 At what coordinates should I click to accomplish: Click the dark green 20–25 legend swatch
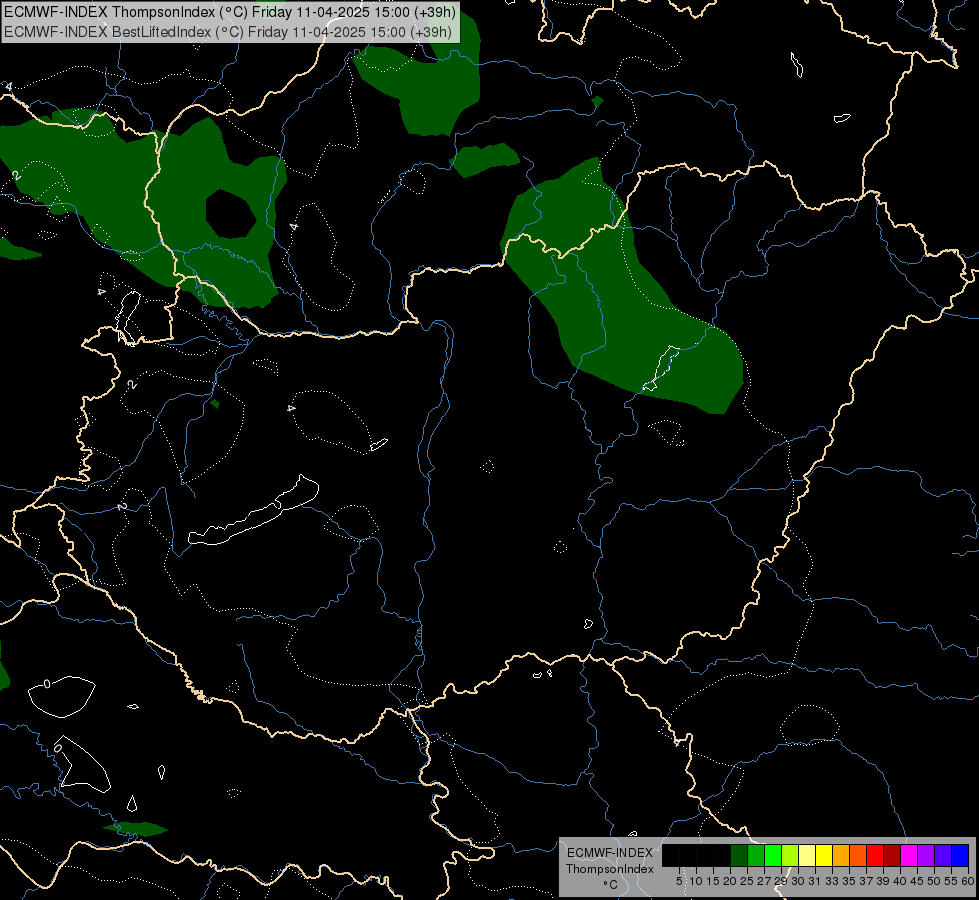(739, 855)
